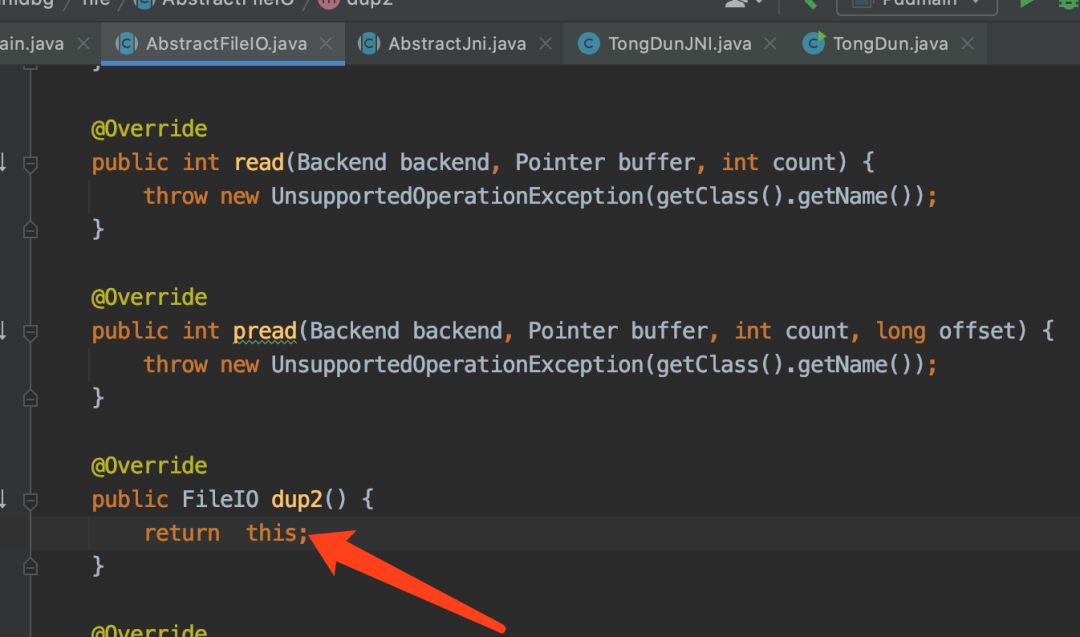Close the TongDunJNI.java tab
Screen dimensions: 1080x637
click(x=770, y=44)
